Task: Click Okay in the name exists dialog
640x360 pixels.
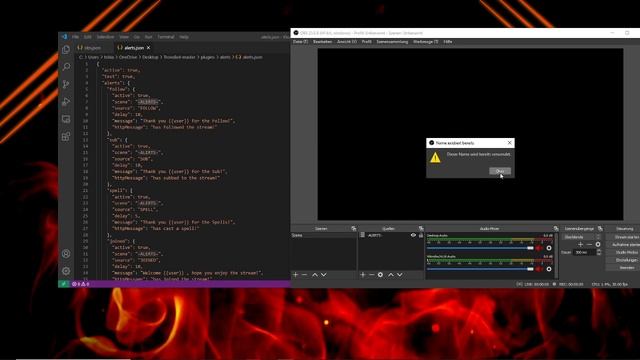Action: tap(500, 171)
